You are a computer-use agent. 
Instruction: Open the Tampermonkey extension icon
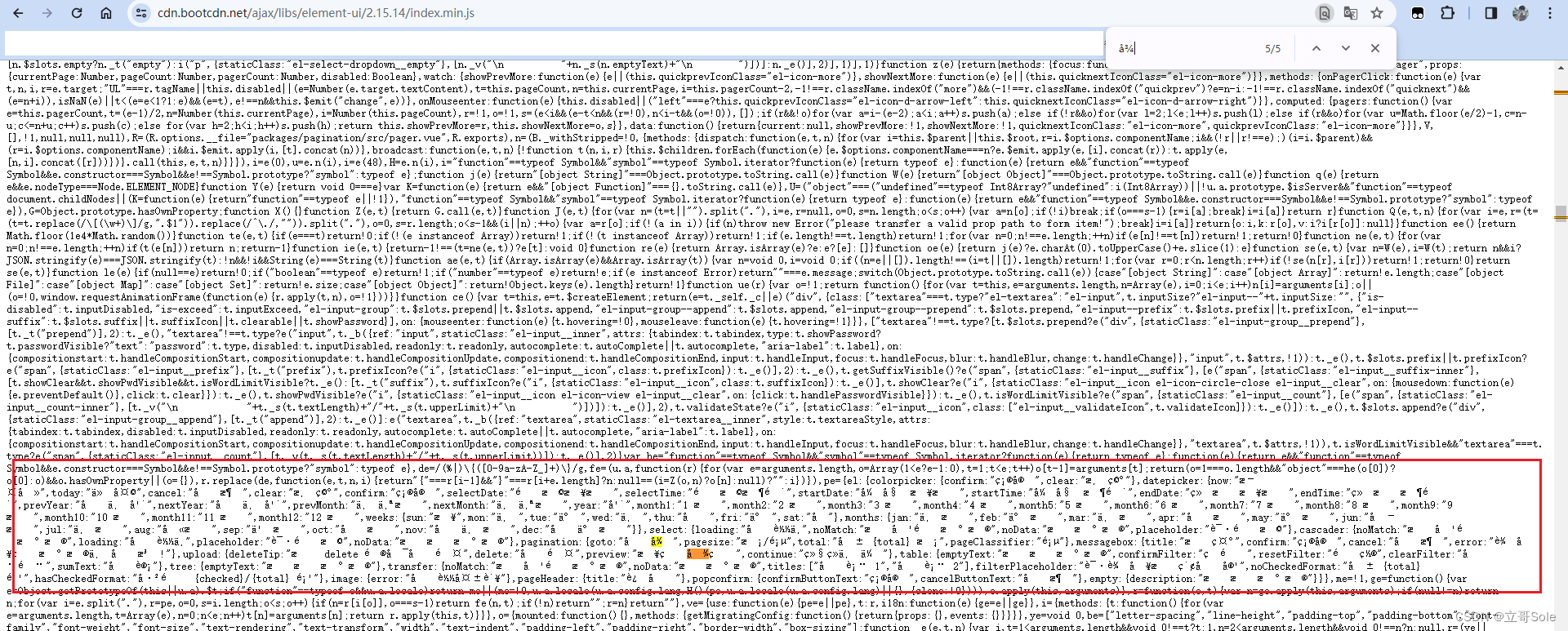pyautogui.click(x=1418, y=13)
